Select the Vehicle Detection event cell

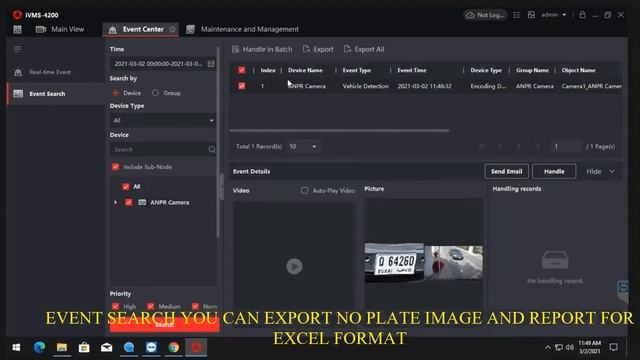pos(365,86)
